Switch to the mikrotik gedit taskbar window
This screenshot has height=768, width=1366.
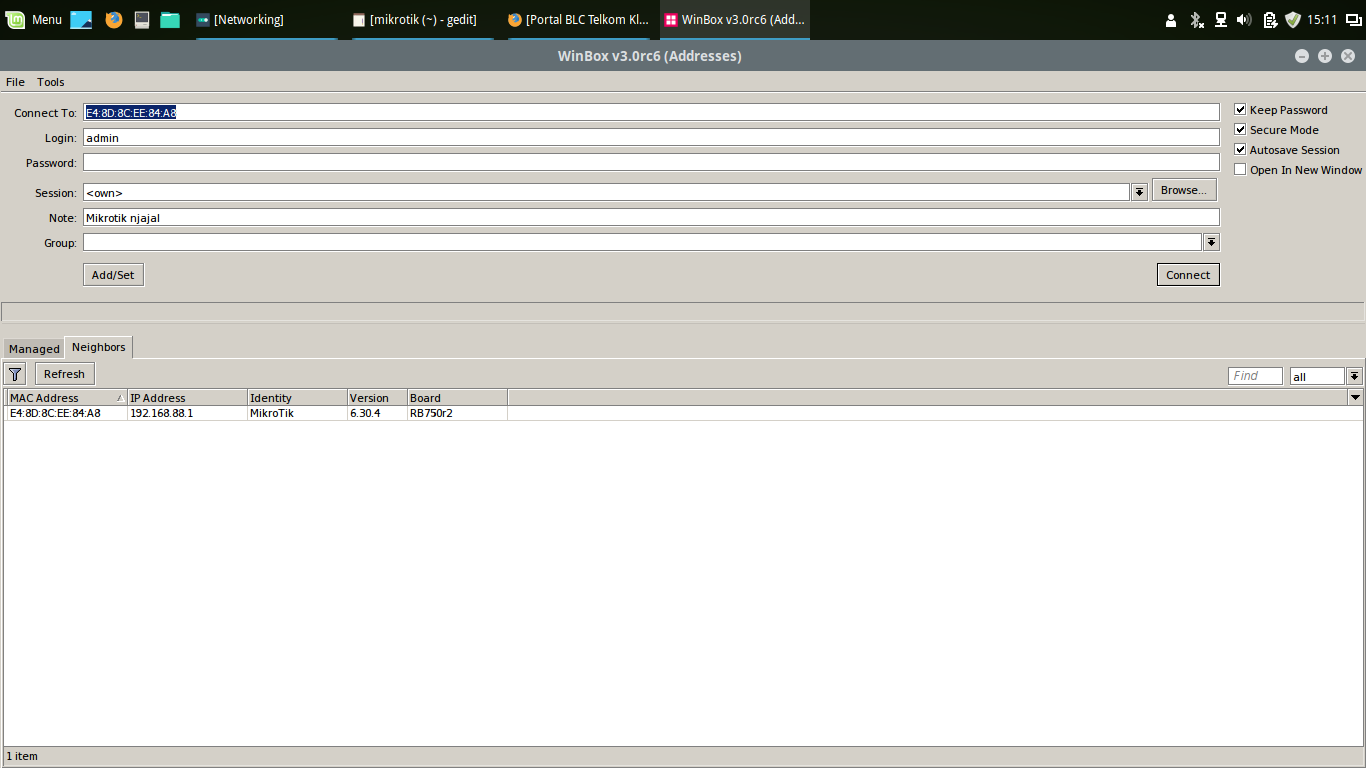421,19
